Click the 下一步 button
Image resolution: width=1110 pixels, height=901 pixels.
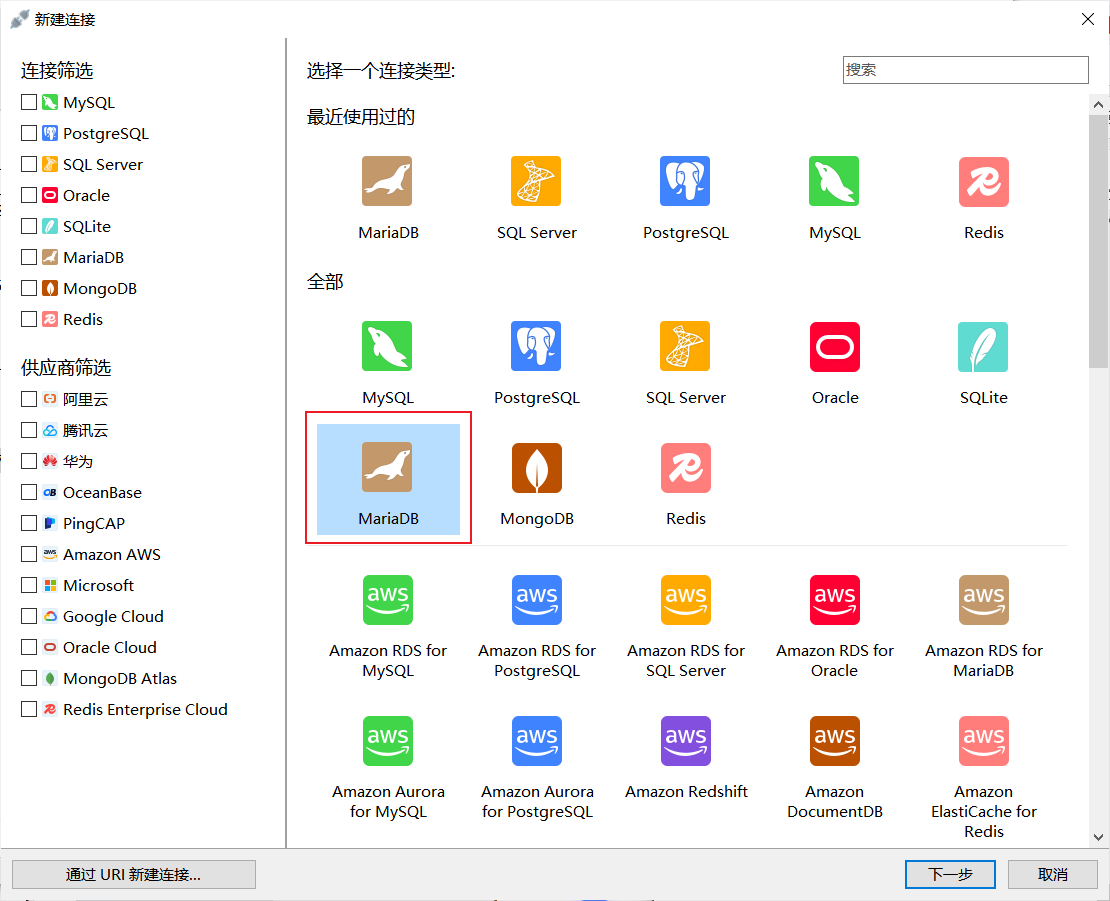click(949, 874)
